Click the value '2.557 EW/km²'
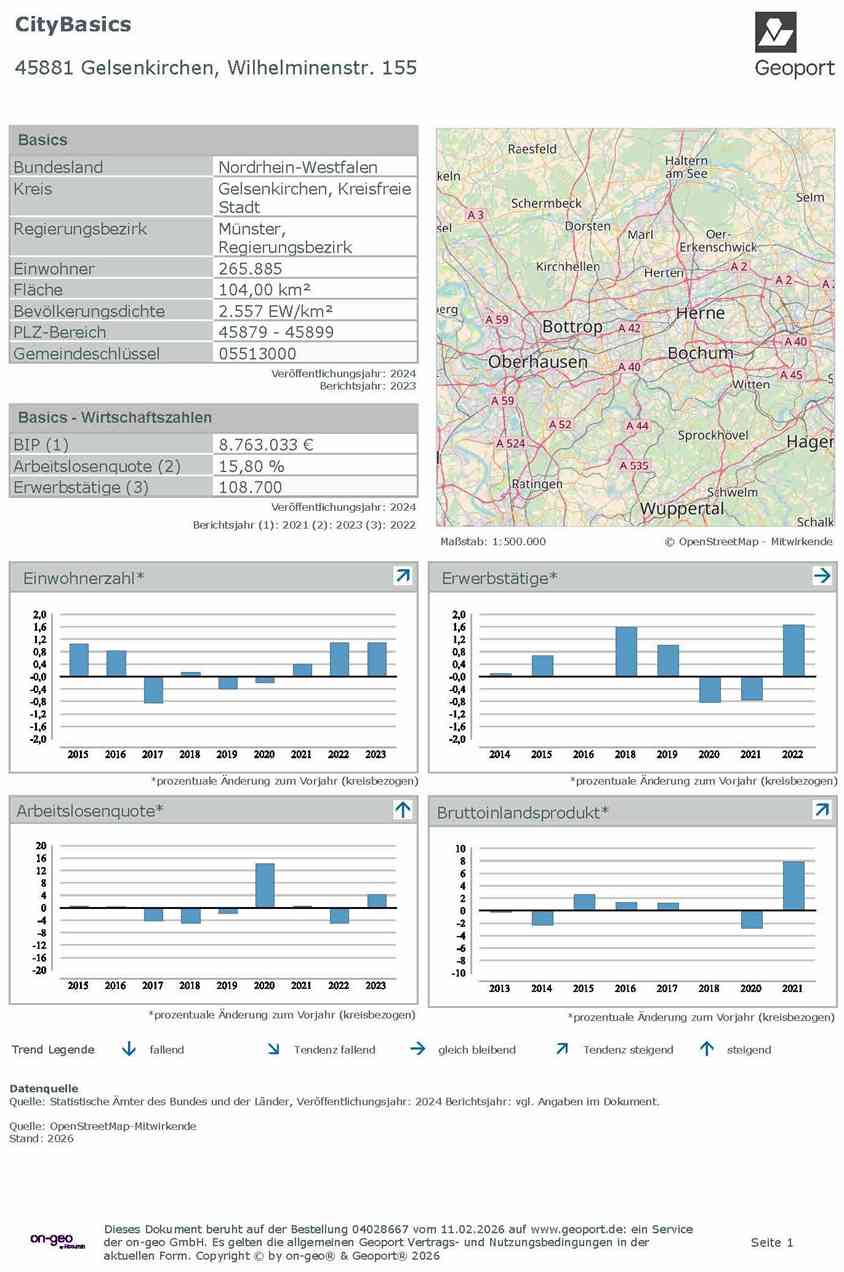 (276, 311)
